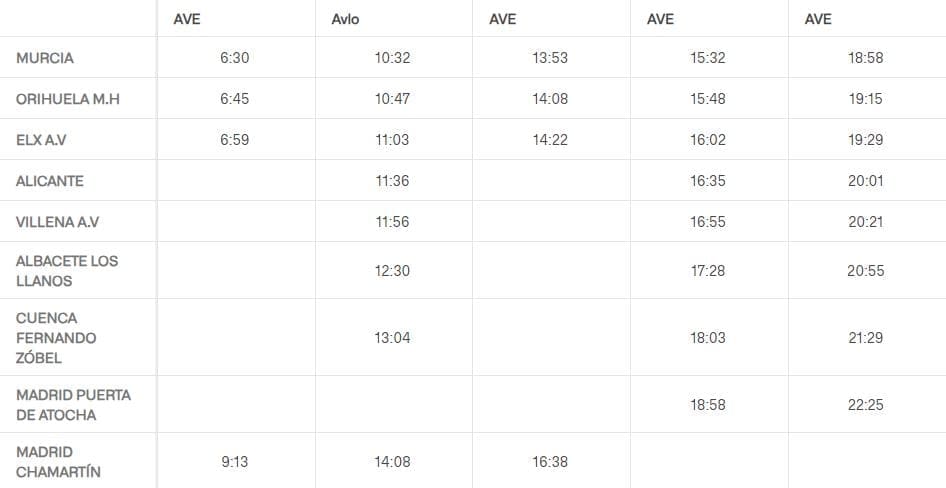
Task: Select the CUENCA FERNANDO ZÓBEL station label
Action: [56, 338]
